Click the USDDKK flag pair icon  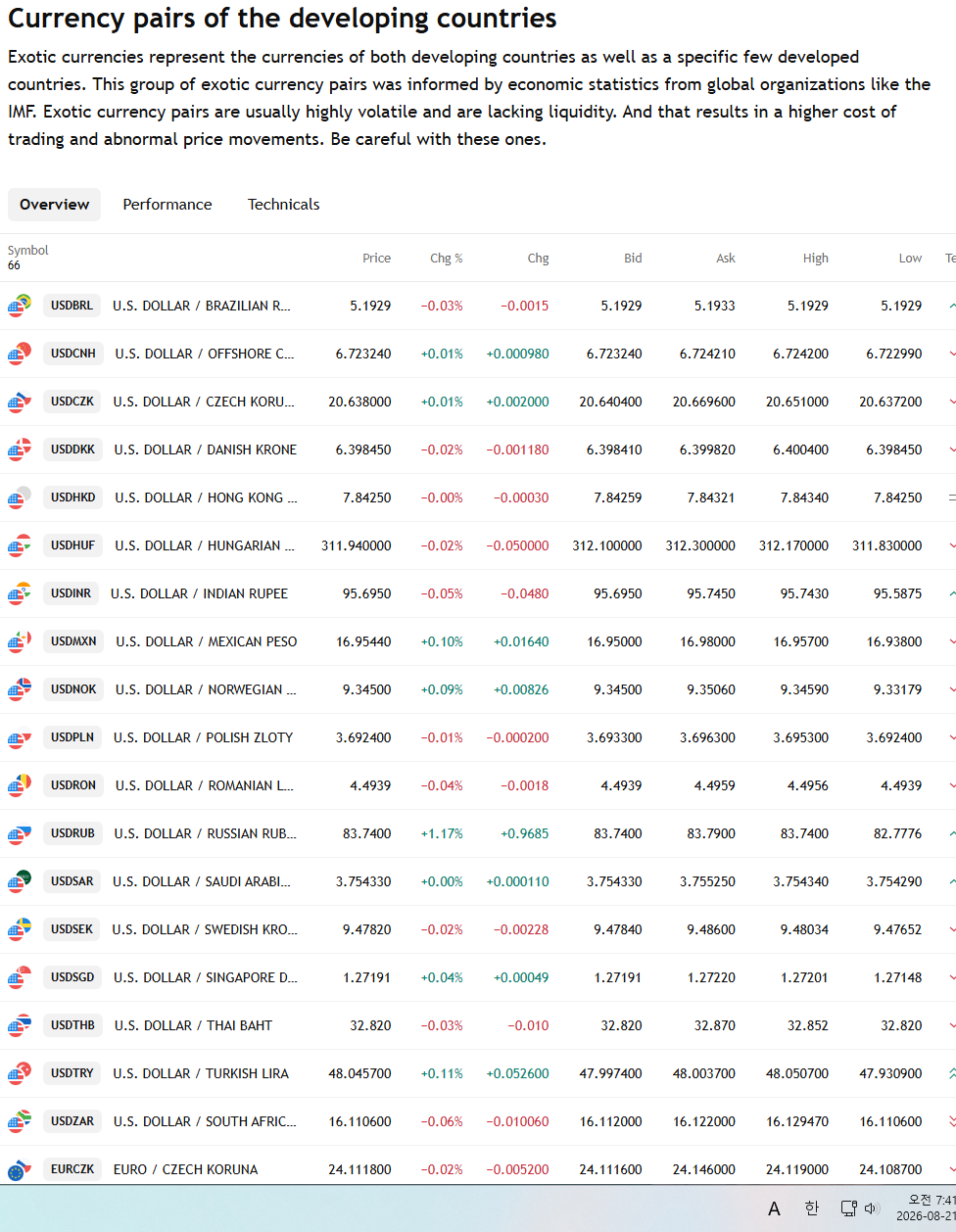tap(20, 450)
